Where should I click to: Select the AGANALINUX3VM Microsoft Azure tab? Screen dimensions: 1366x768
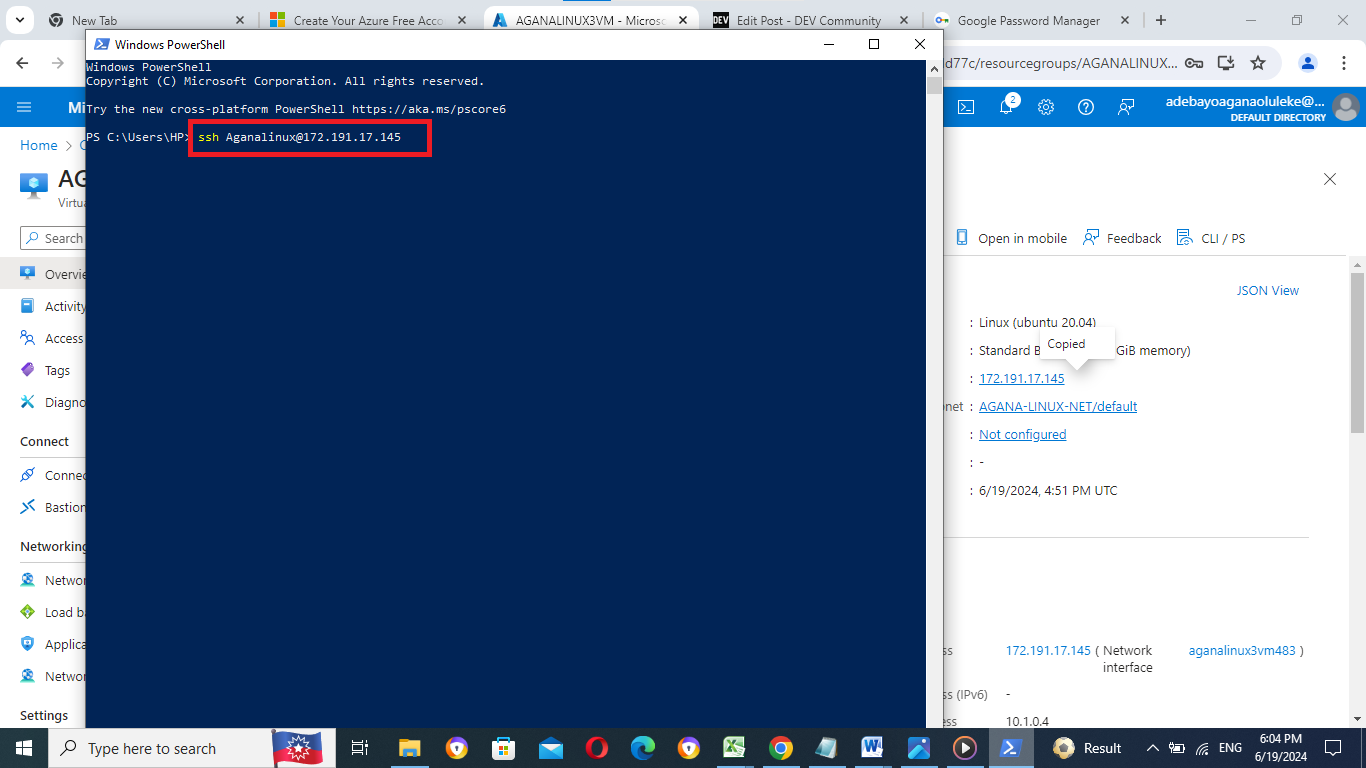(x=592, y=20)
